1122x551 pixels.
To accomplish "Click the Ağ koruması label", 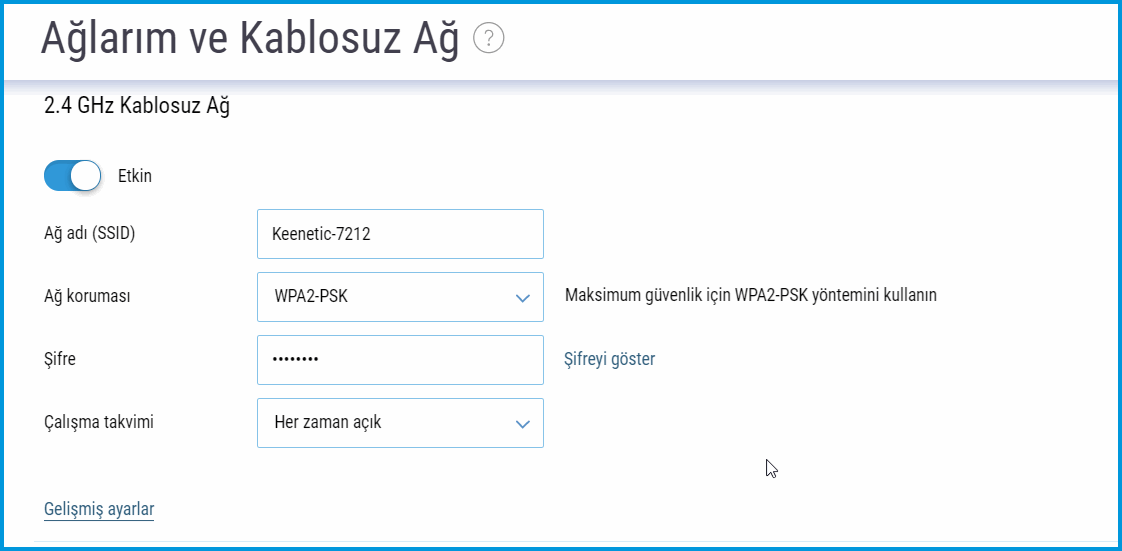I will click(x=88, y=297).
